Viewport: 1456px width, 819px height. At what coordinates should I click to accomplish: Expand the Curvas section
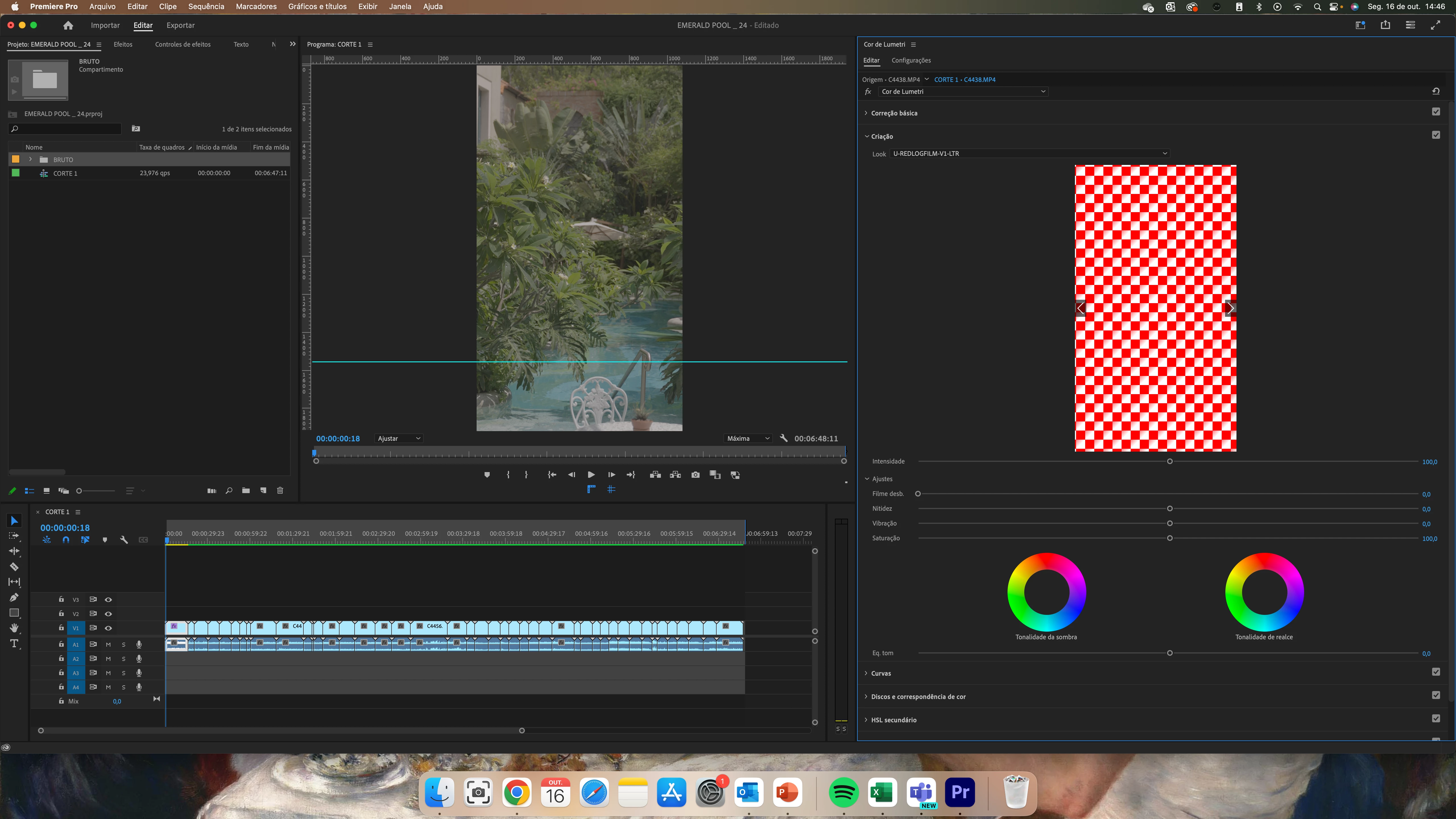[x=881, y=673]
